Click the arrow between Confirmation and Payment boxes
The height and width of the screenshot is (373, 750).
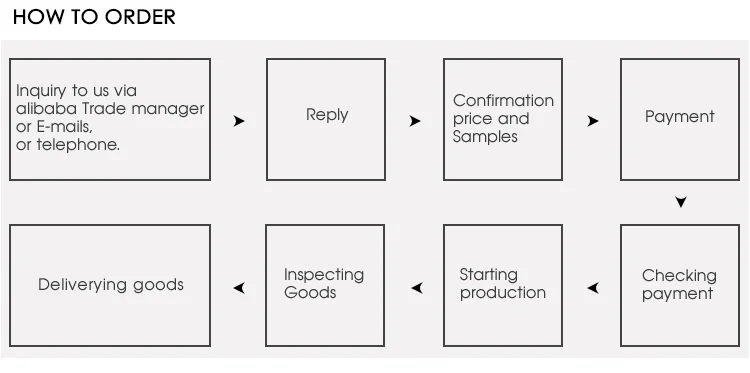[x=593, y=121]
